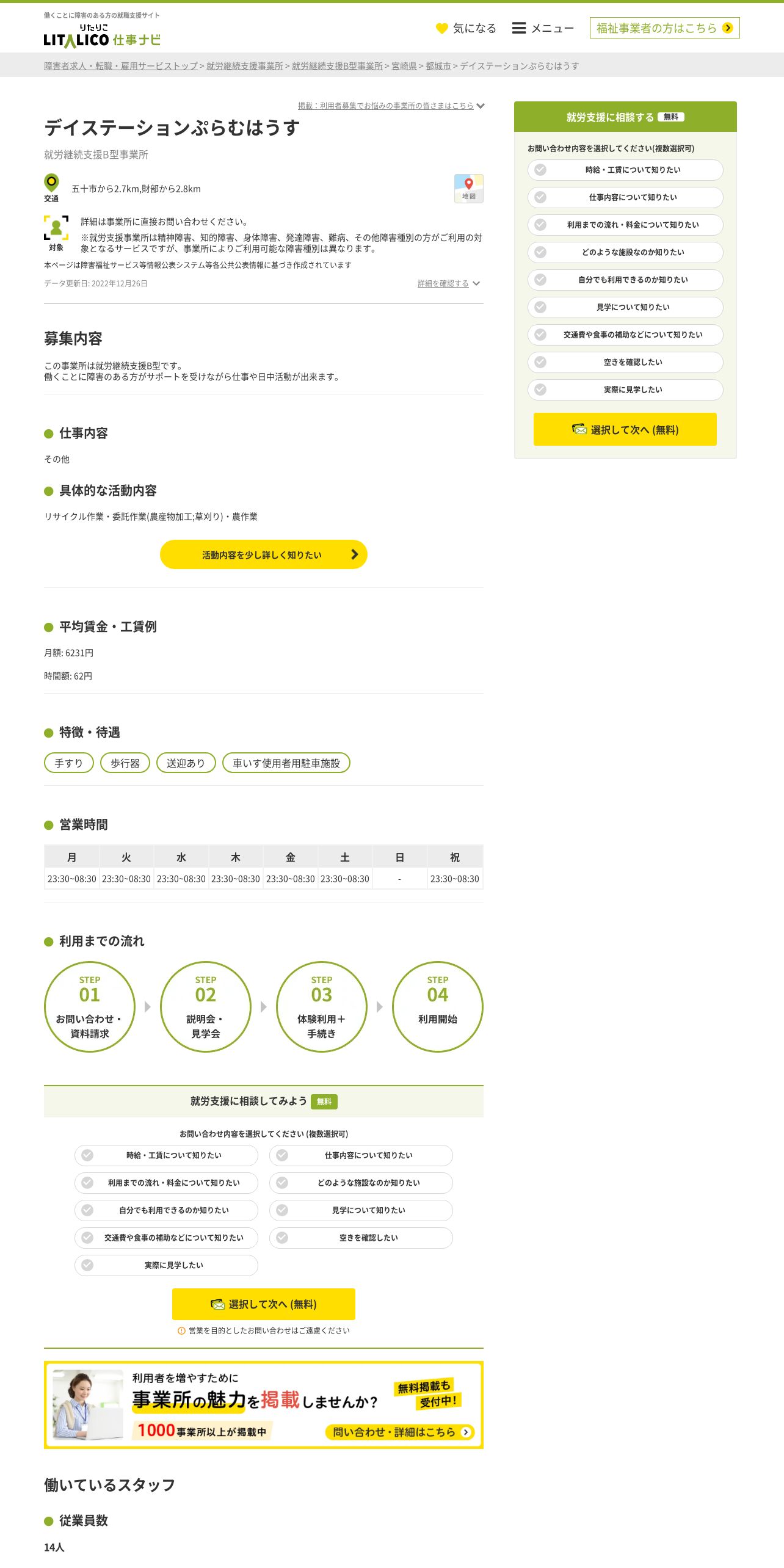Screen dimensions: 784x1568
Task: Check 空きを確認したい in sidebar form
Action: [x=625, y=362]
